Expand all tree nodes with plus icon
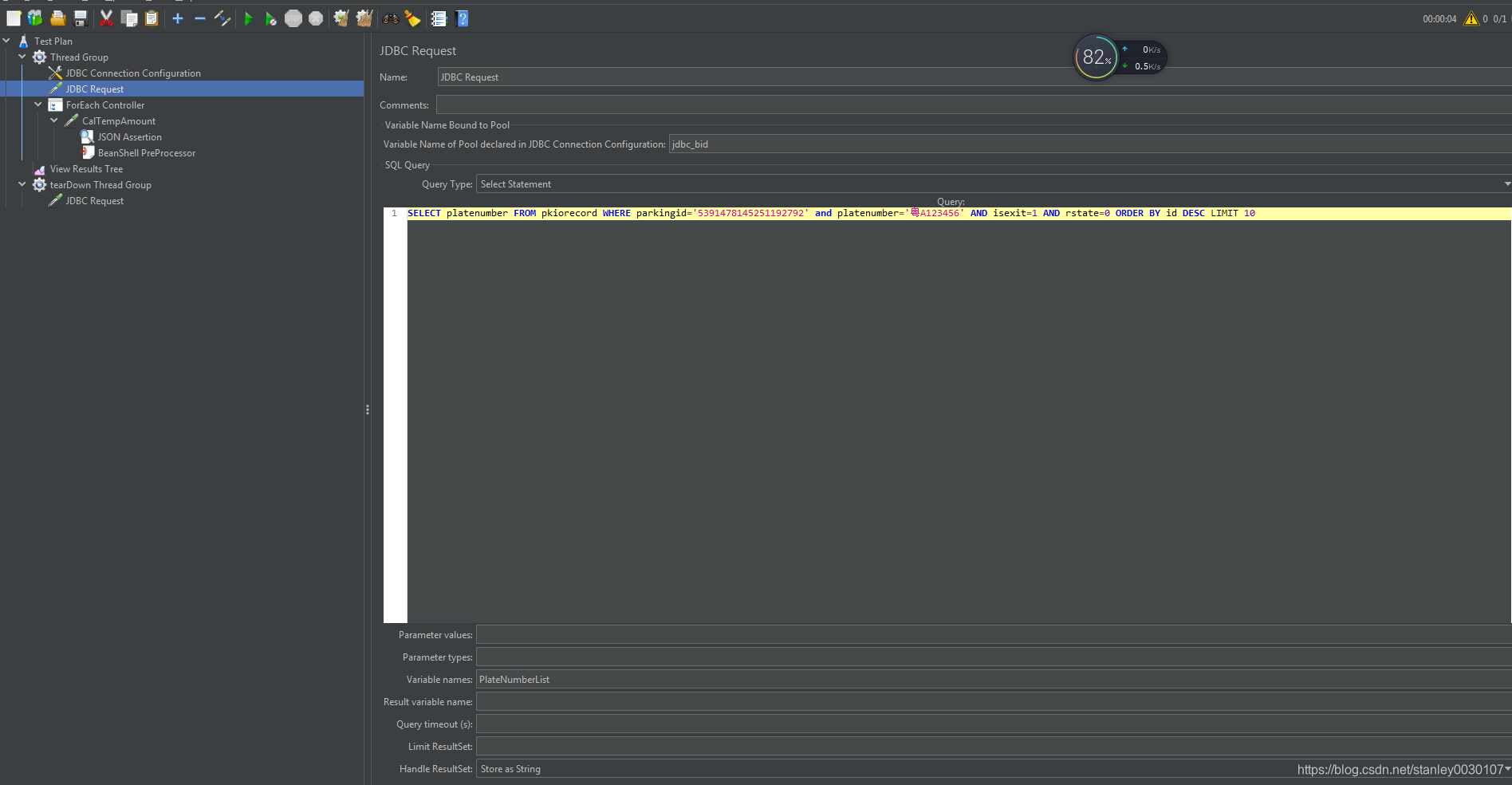The width and height of the screenshot is (1512, 785). [x=178, y=18]
